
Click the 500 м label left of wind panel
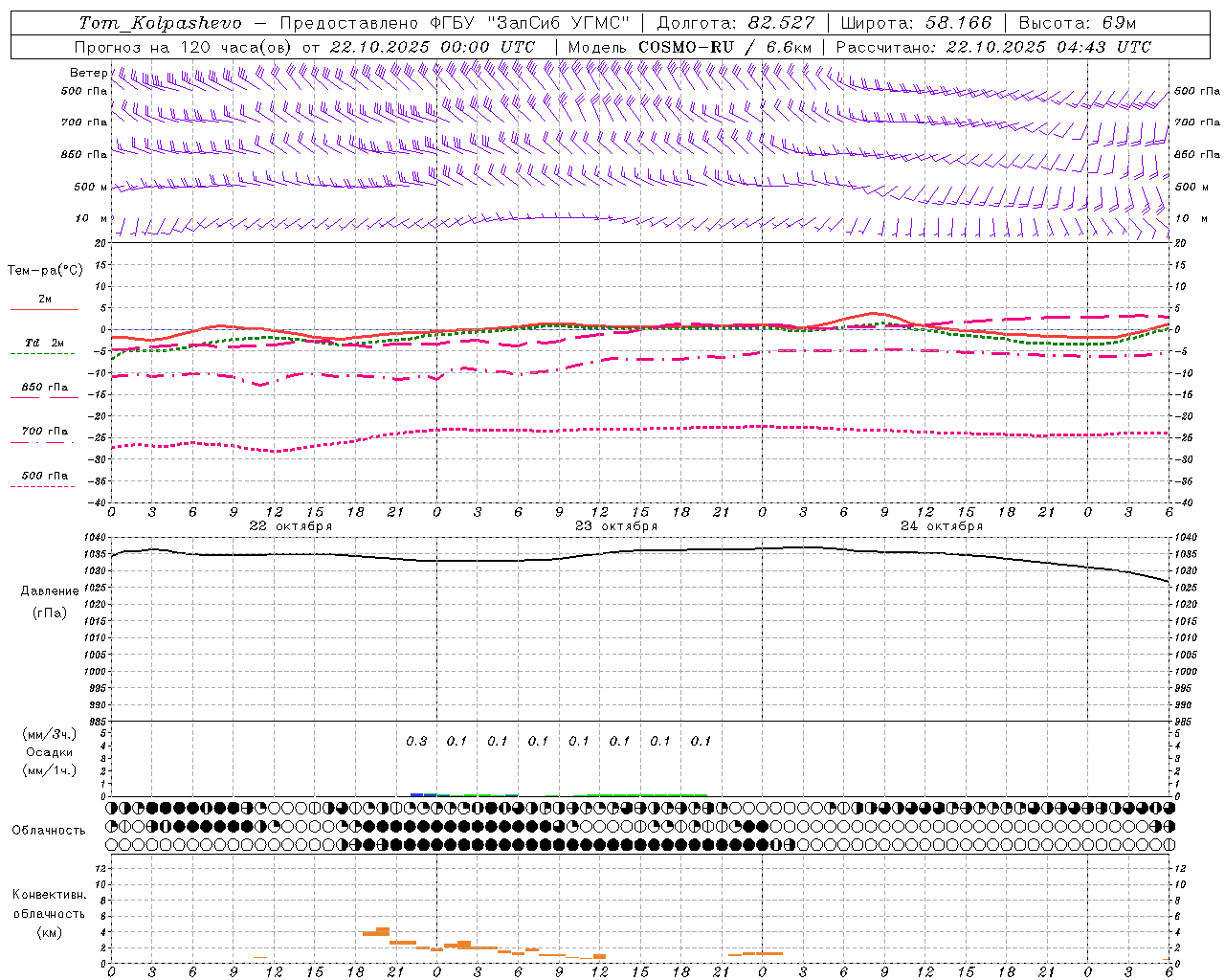tap(91, 187)
